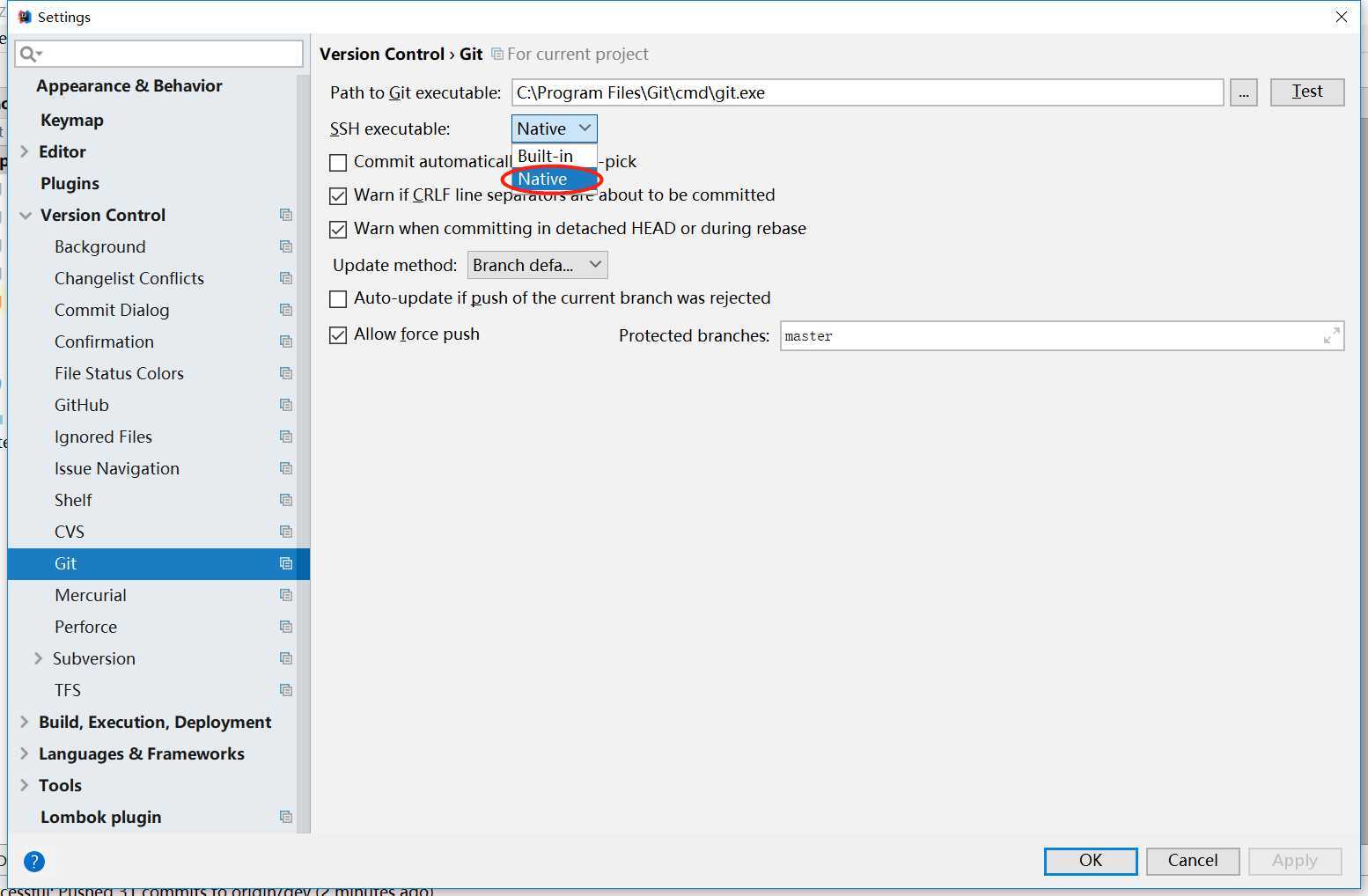Click the 'For current project' icon in header
Screen dimensions: 1368x896
point(497,55)
